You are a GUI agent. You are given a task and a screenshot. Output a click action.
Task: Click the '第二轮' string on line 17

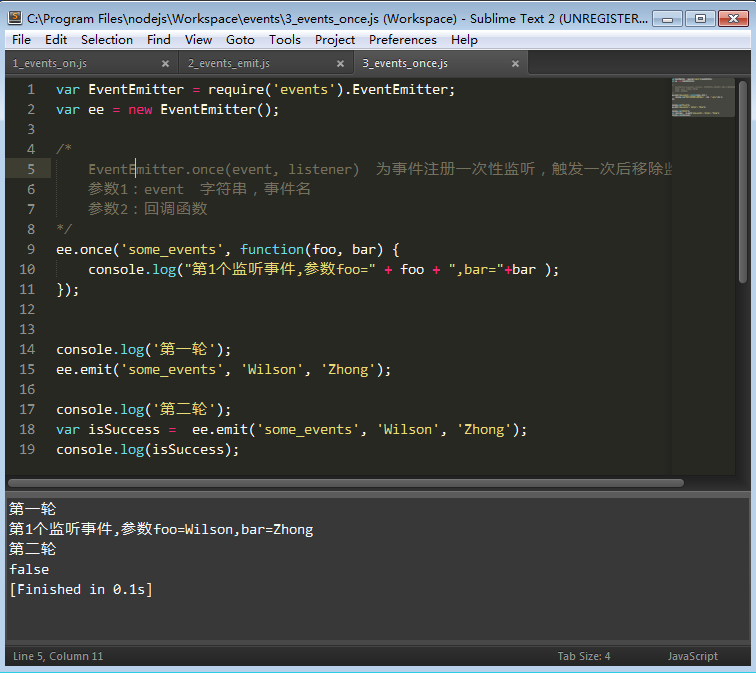(x=184, y=409)
